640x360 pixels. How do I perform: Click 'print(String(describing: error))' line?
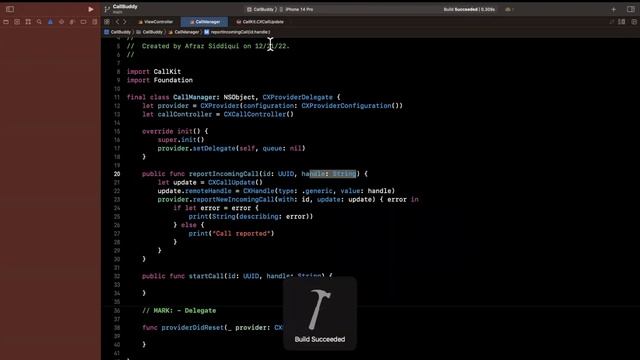tap(251, 217)
